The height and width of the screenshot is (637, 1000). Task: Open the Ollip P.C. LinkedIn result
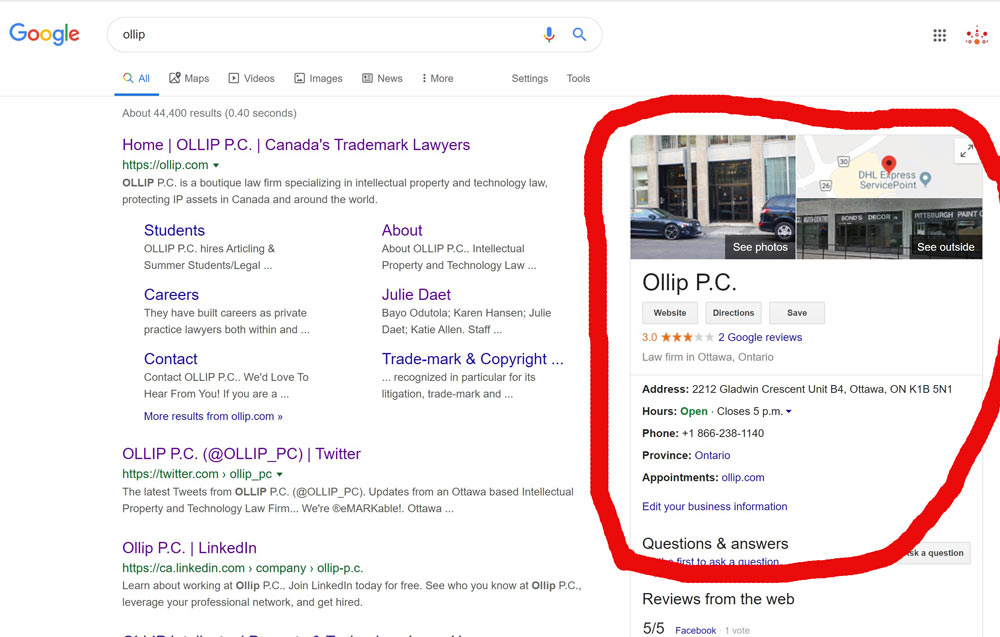189,548
